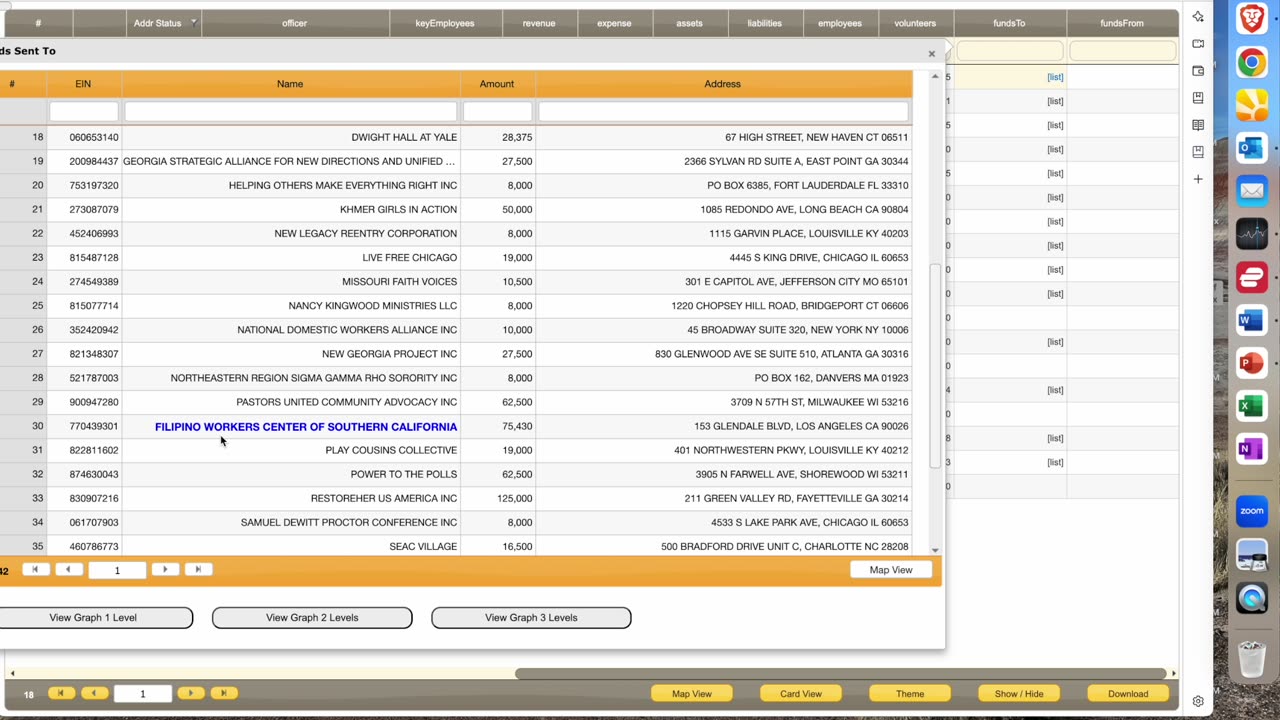Click the Address filter input field
The width and height of the screenshot is (1280, 720).
pos(723,111)
